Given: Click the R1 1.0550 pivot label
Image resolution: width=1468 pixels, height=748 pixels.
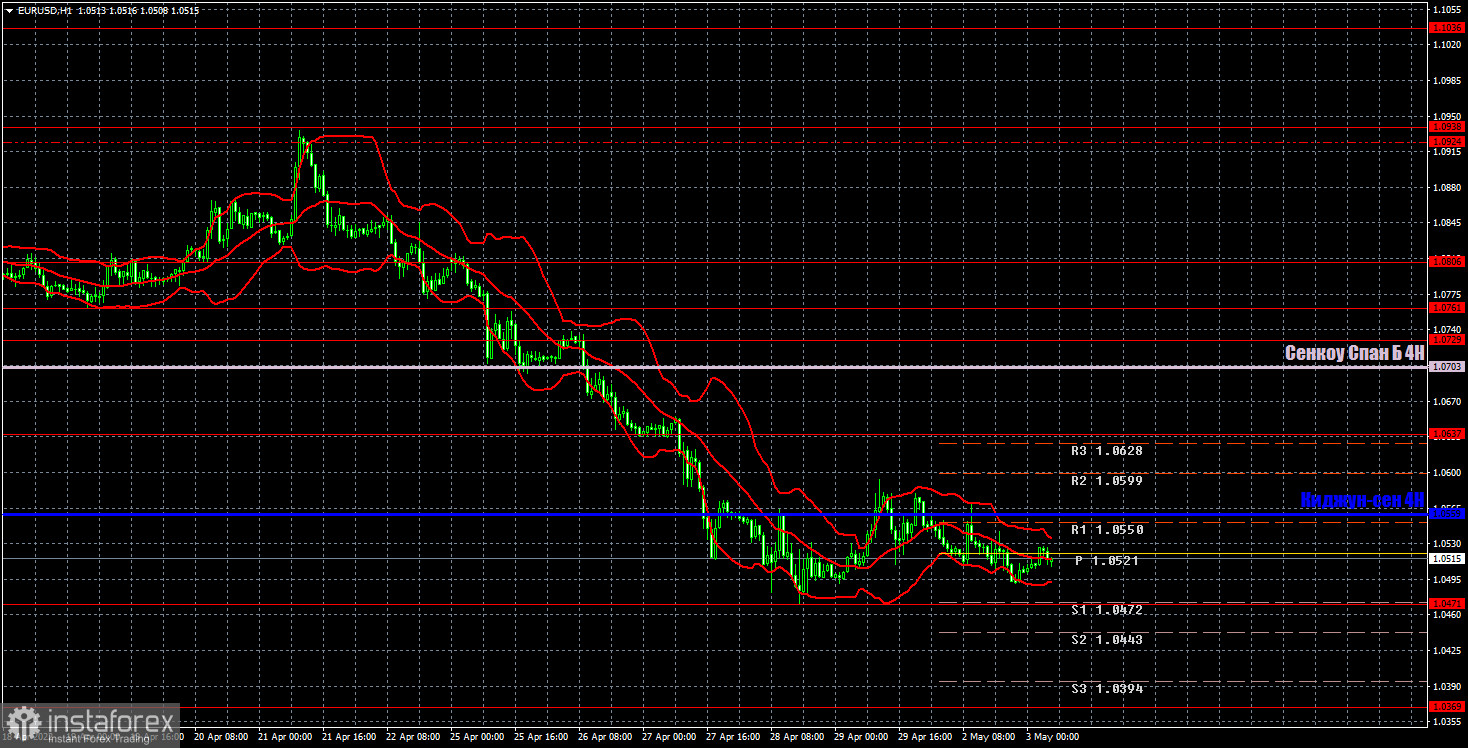Looking at the screenshot, I should [x=1107, y=530].
